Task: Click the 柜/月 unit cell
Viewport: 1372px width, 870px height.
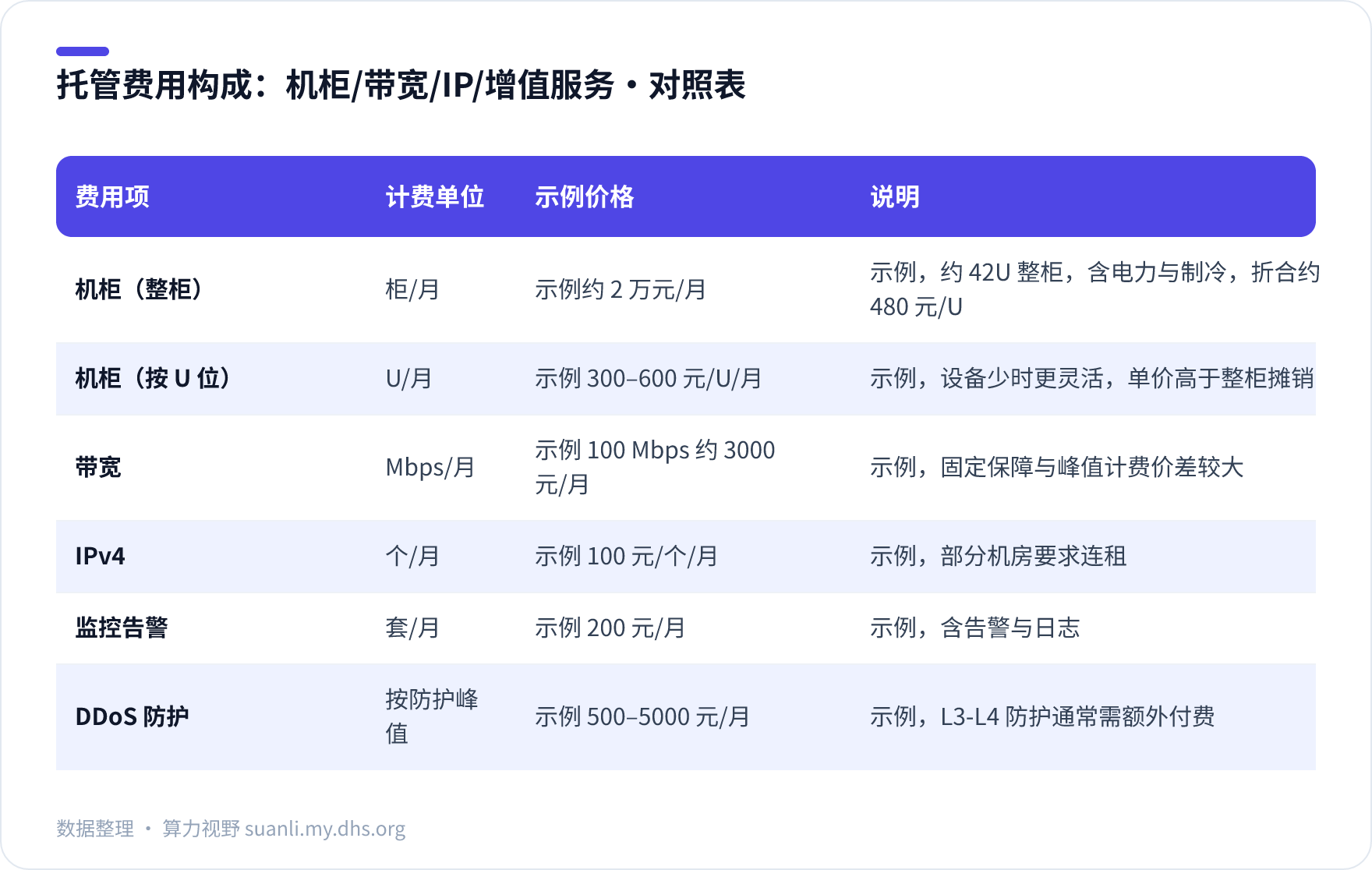Action: point(412,289)
